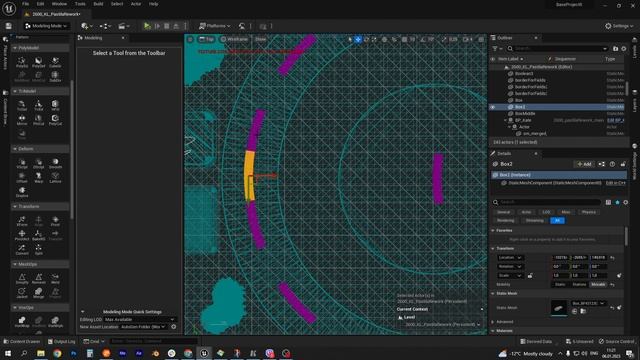The width and height of the screenshot is (640, 360).
Task: Click the Static Mesh thumbnail preview
Action: 558,308
